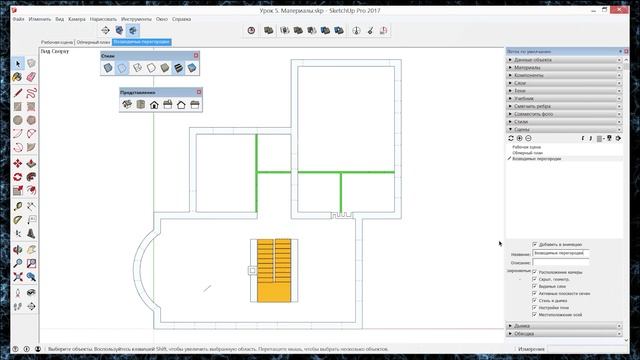This screenshot has height=360, width=640.
Task: Toggle 'Расположение камеры' checkbox
Action: (535, 272)
